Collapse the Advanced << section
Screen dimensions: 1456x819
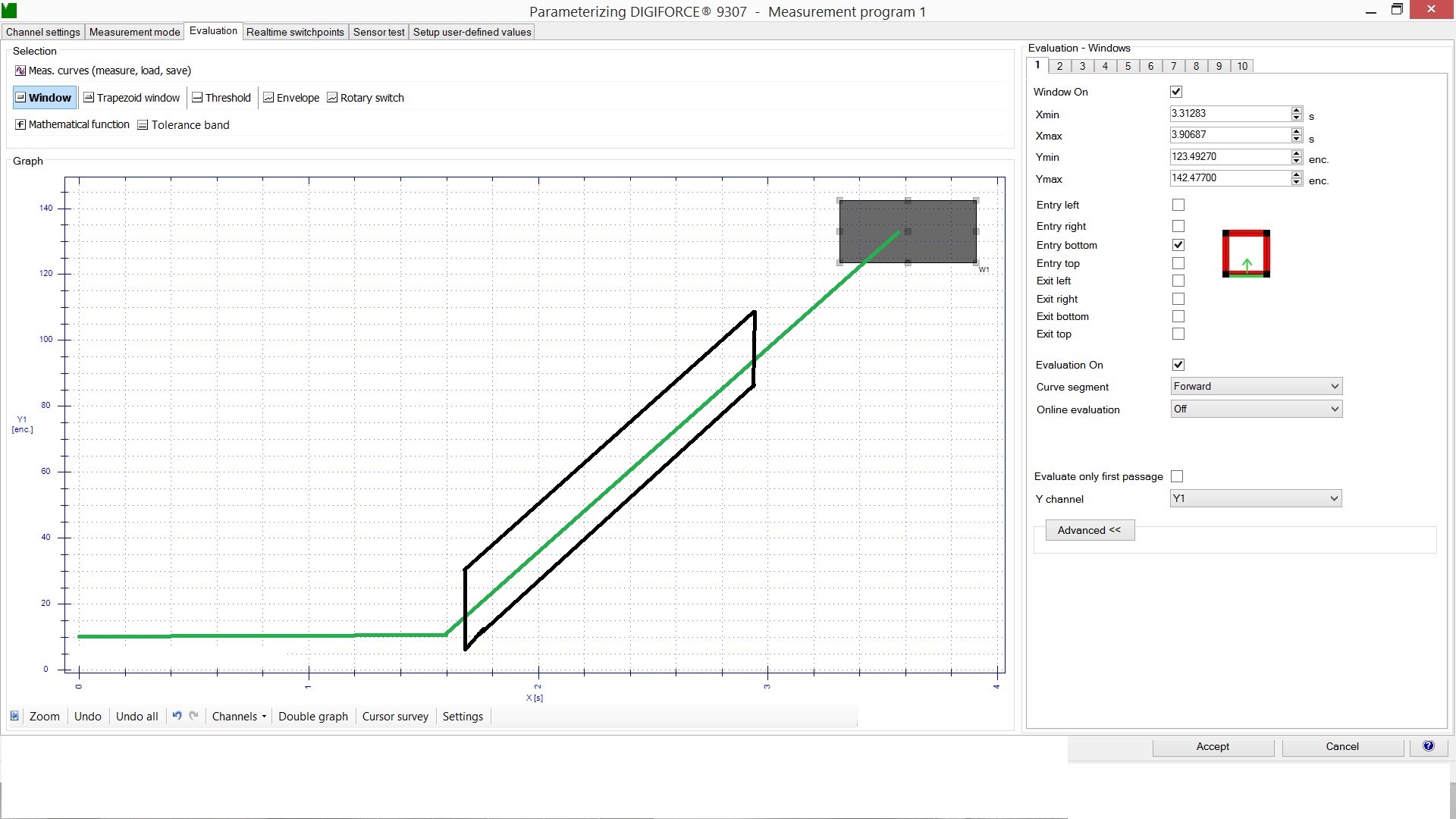[x=1089, y=530]
